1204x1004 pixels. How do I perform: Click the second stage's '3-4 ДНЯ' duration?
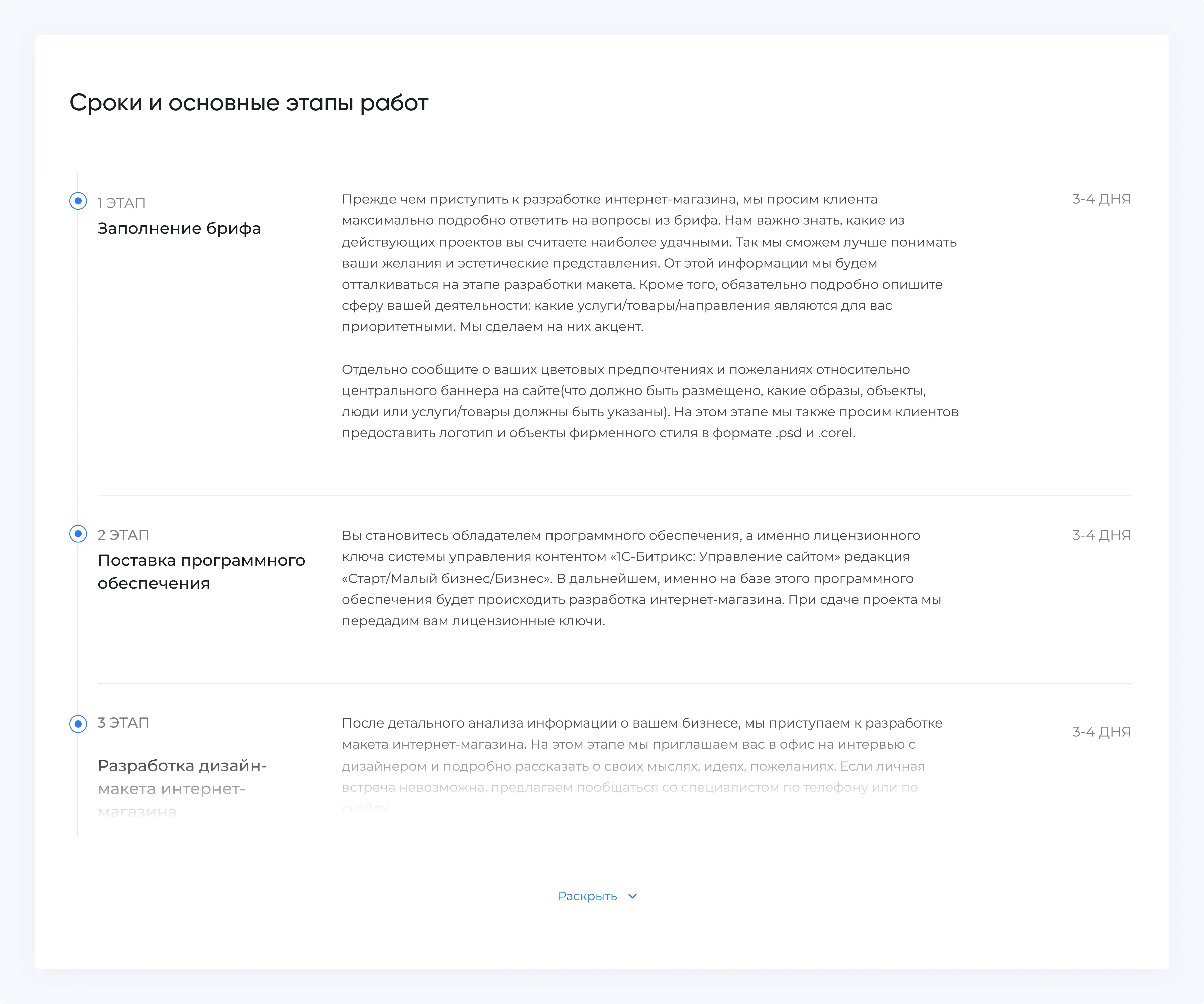point(1101,535)
